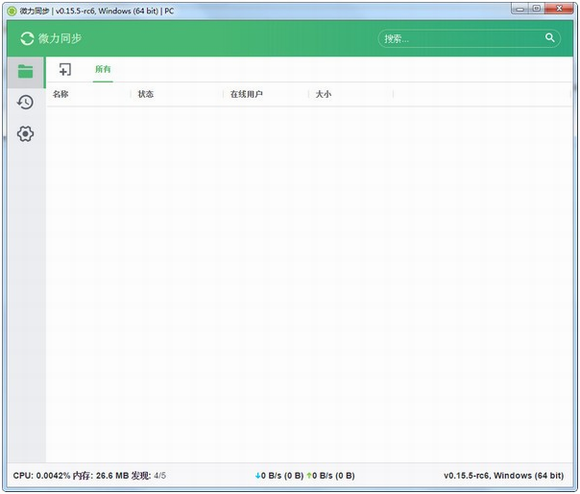580x494 pixels.
Task: Open the folders view in sidebar
Action: tap(26, 72)
